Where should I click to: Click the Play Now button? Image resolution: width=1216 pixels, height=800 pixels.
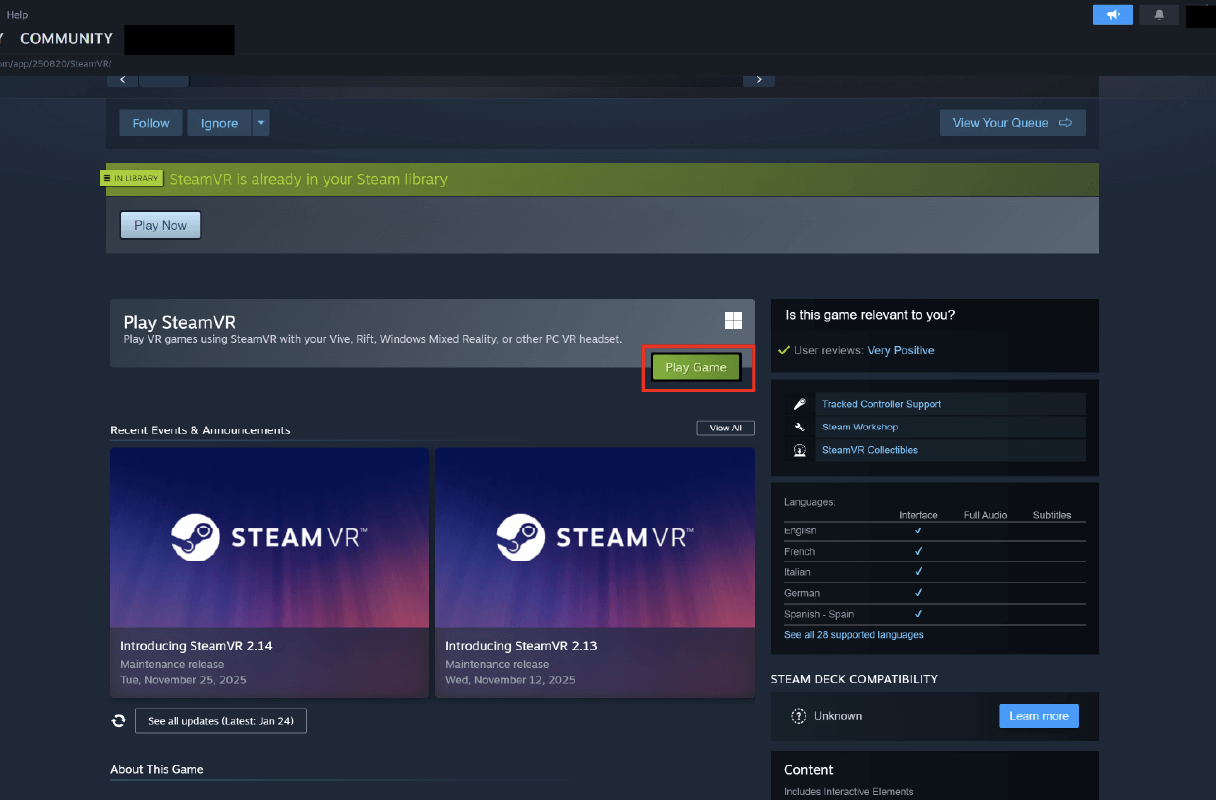pyautogui.click(x=160, y=225)
